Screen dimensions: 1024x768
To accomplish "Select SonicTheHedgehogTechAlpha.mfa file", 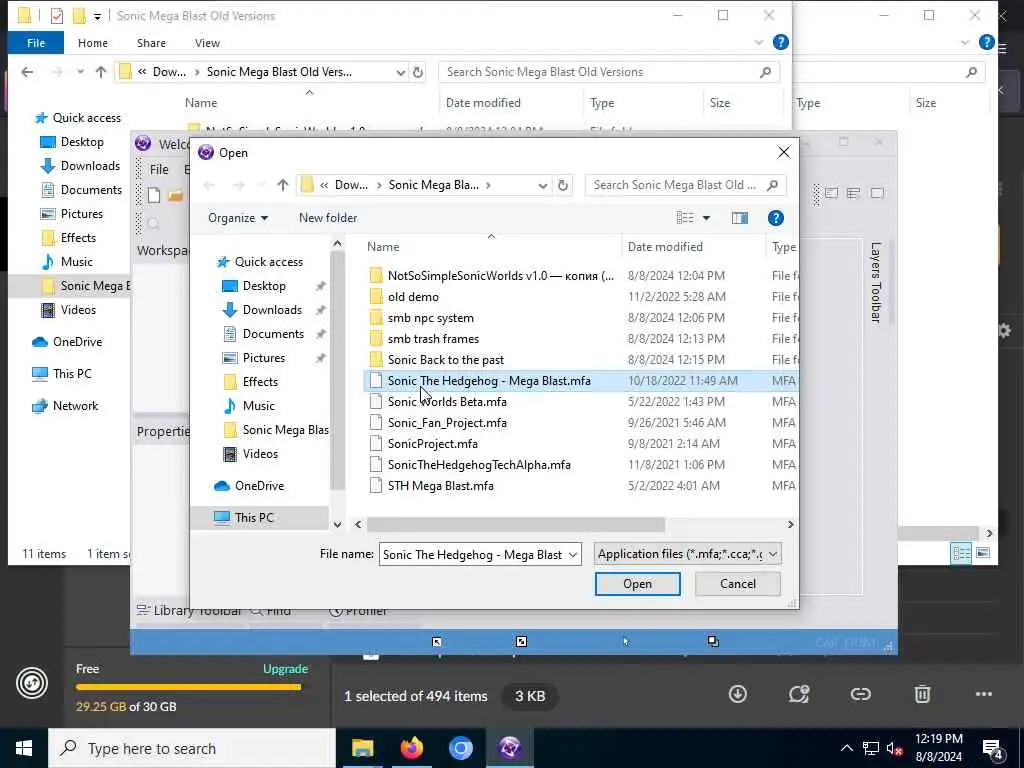I will click(x=479, y=464).
